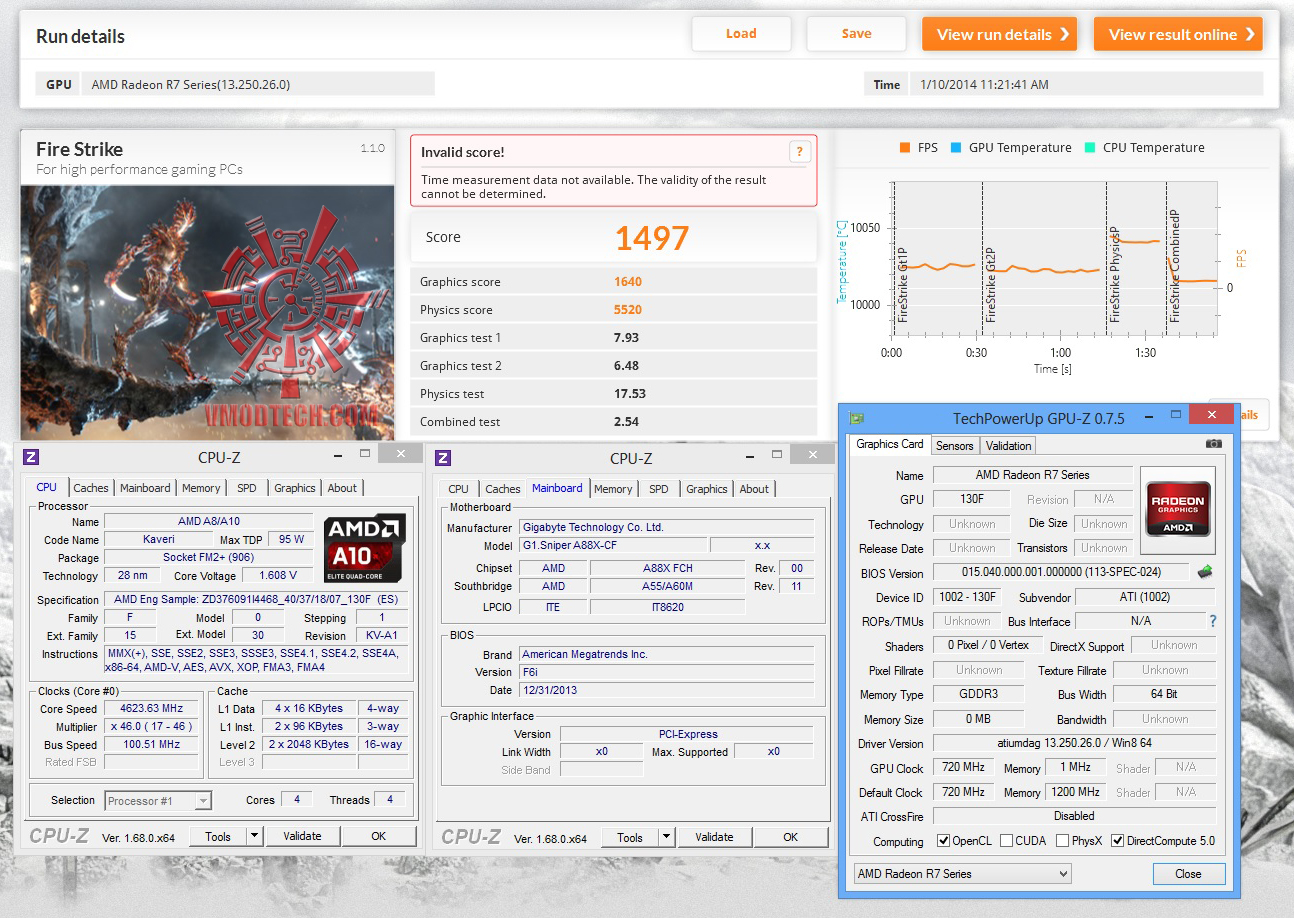This screenshot has height=918, width=1294.
Task: Click the teal CPU Temperature legend swatch
Action: click(1089, 148)
